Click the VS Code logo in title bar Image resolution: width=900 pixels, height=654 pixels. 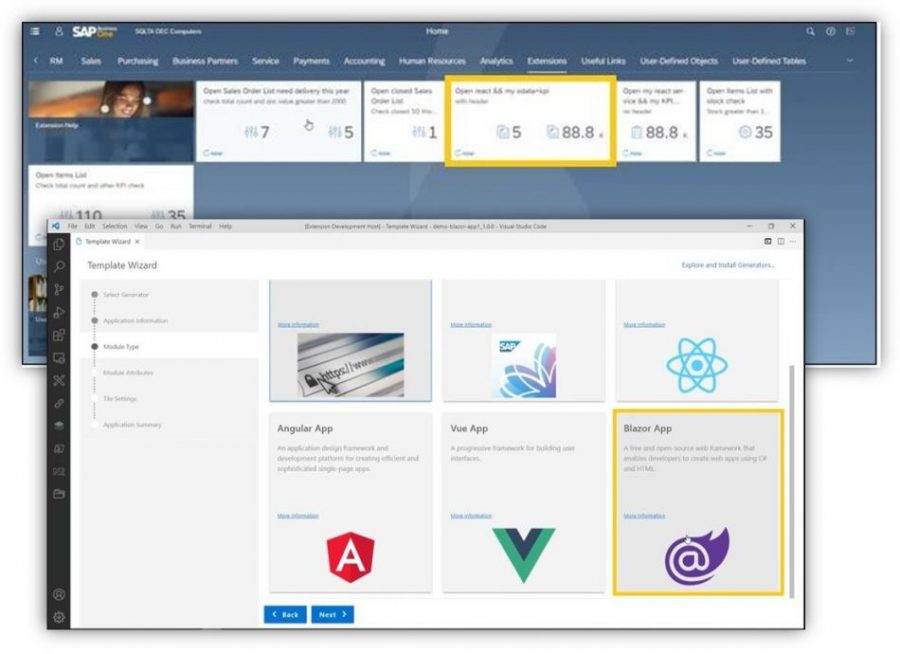coord(56,226)
